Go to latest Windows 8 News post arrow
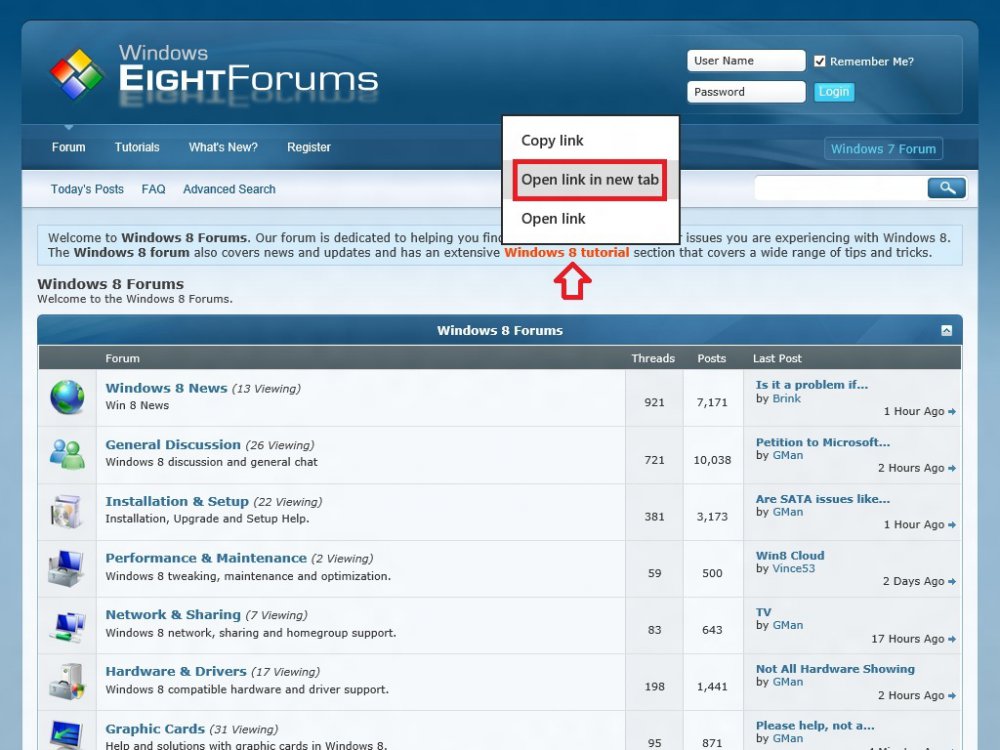The width and height of the screenshot is (1000, 750). point(952,412)
